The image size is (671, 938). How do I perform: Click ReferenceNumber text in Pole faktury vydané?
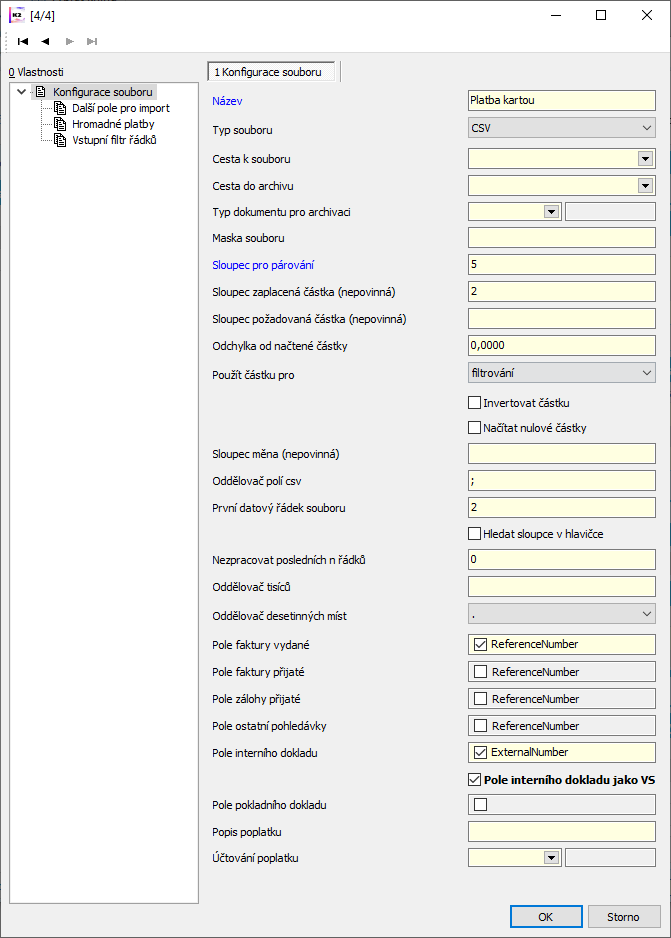coord(535,644)
